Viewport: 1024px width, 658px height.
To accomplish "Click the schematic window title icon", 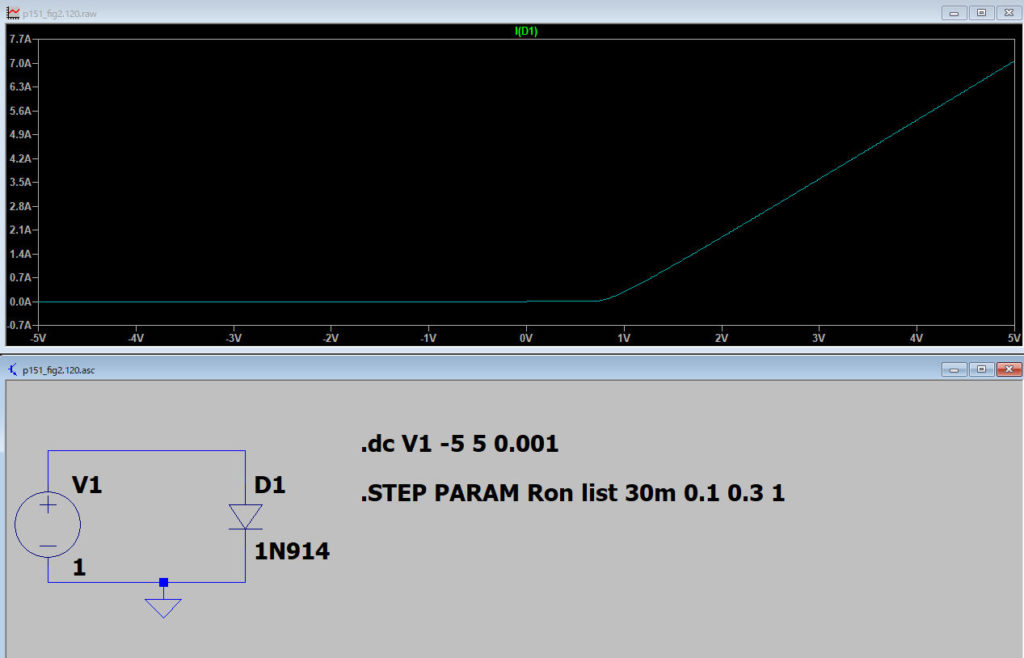I will click(12, 370).
